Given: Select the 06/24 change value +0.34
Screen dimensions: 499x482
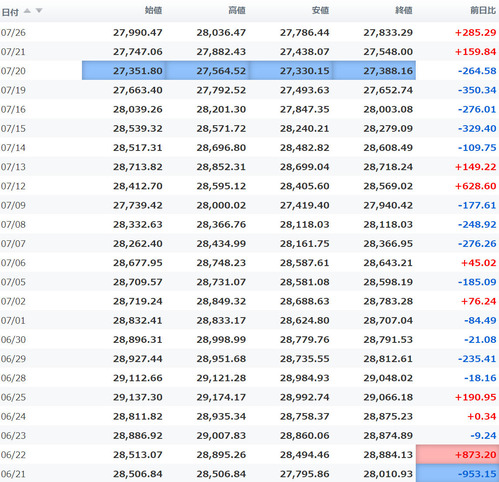Looking at the screenshot, I should click(482, 416).
